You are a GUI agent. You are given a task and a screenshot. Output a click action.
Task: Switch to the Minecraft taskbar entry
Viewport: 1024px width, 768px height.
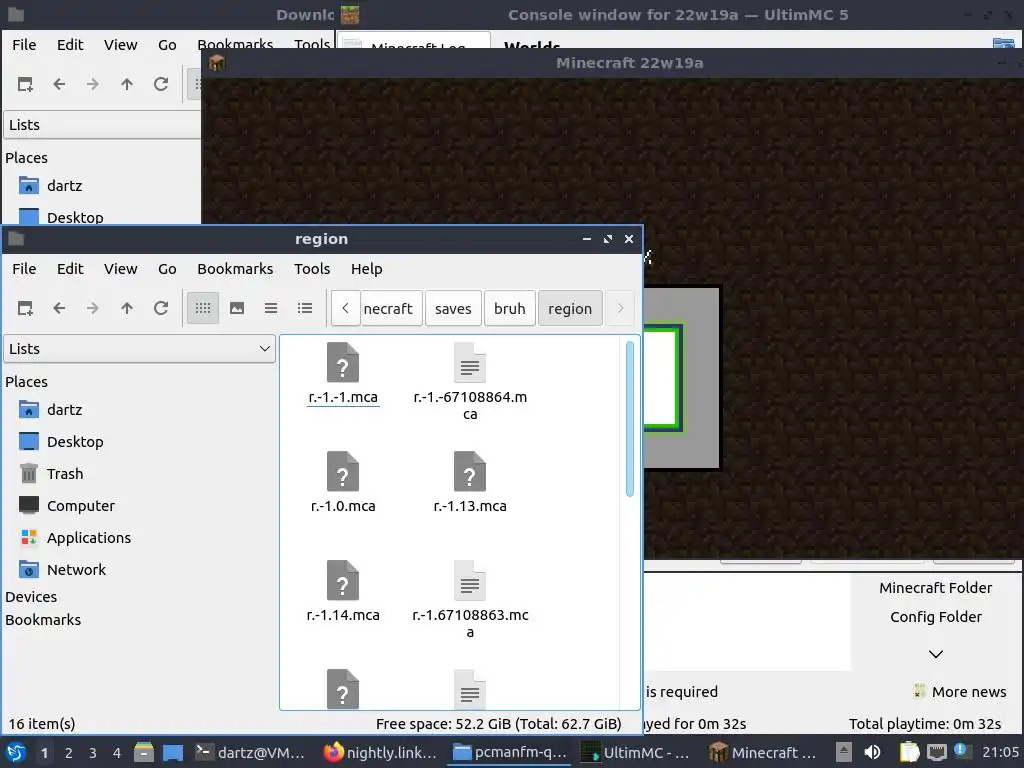click(763, 752)
